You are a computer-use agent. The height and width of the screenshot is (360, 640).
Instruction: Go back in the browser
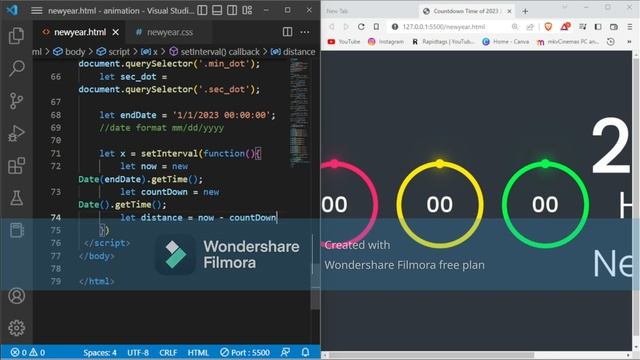pyautogui.click(x=332, y=27)
